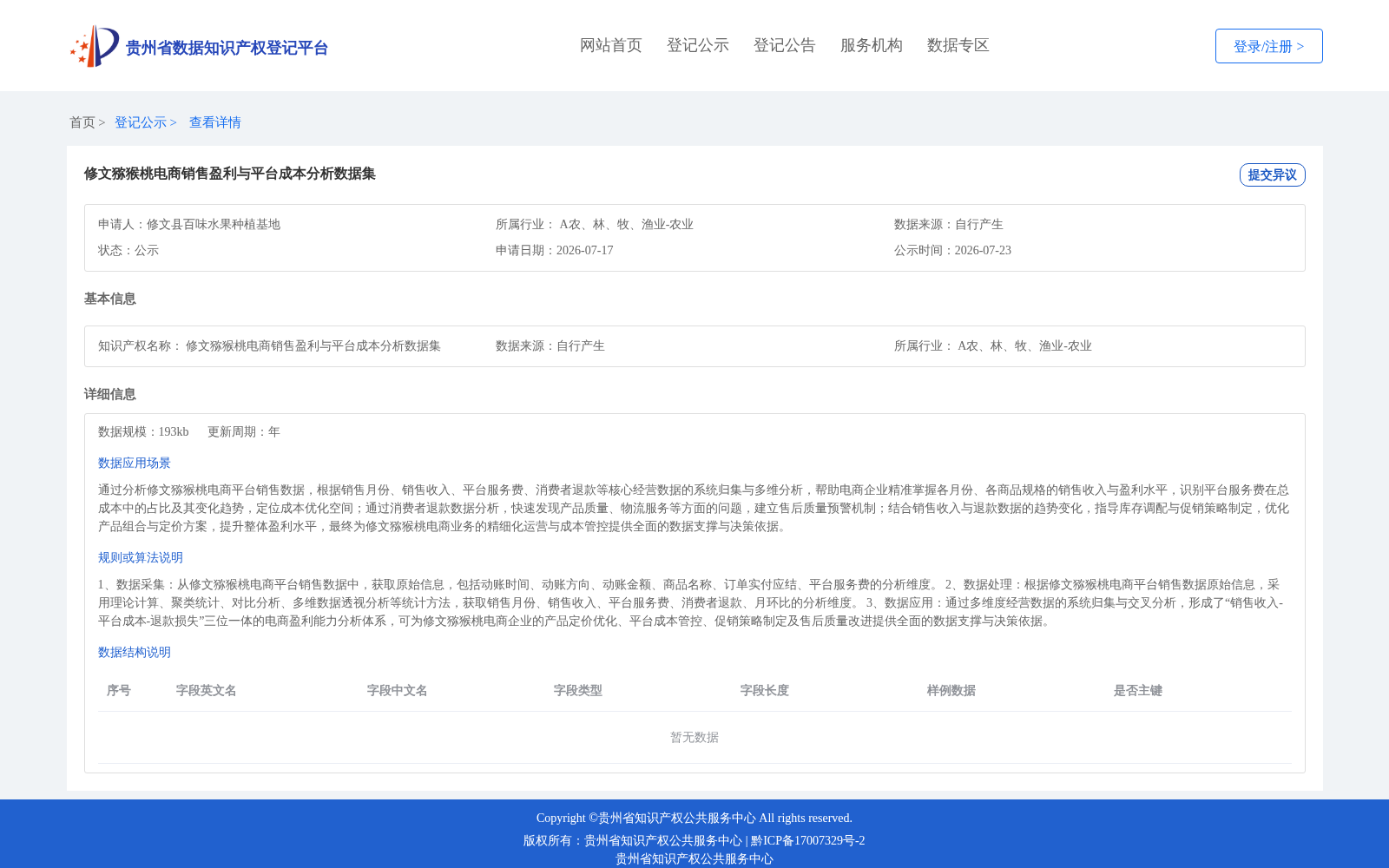The width and height of the screenshot is (1389, 868).
Task: Click the 首页 breadcrumb
Action: click(x=82, y=122)
